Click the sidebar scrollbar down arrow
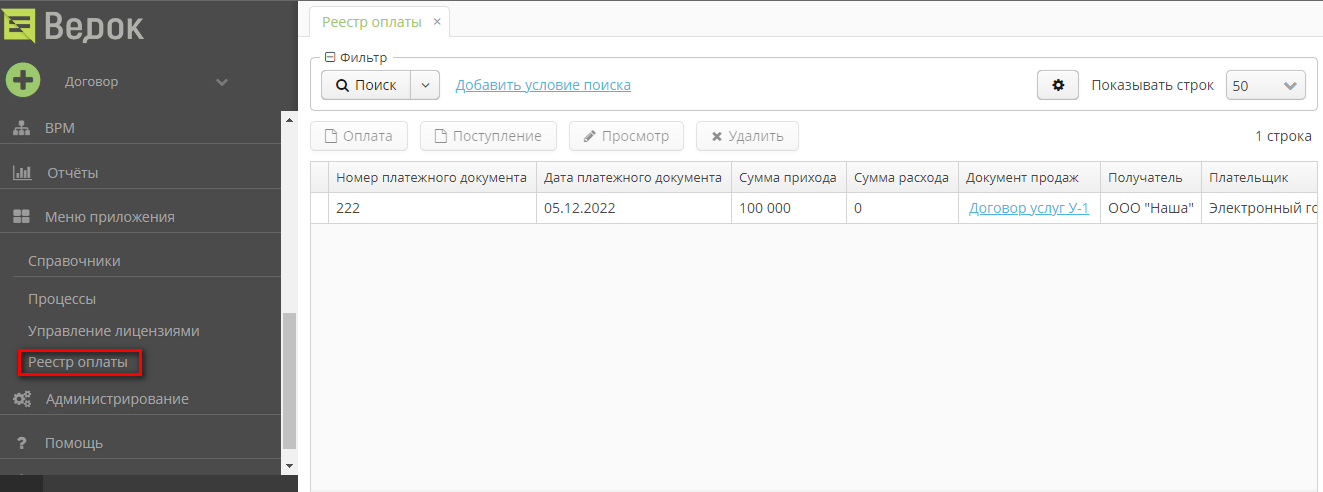Image resolution: width=1323 pixels, height=492 pixels. click(x=290, y=466)
